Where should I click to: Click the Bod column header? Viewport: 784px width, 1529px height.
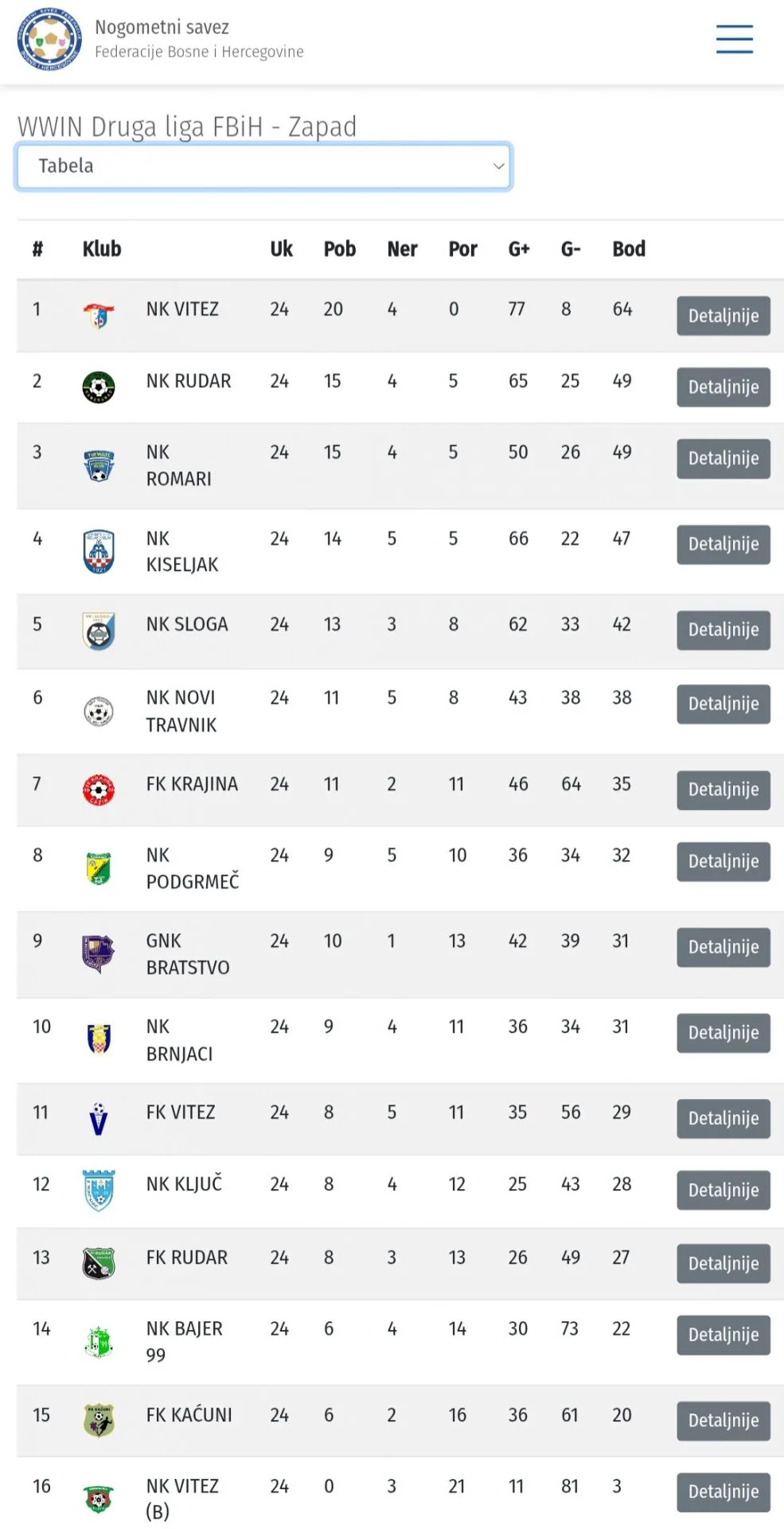coord(628,249)
